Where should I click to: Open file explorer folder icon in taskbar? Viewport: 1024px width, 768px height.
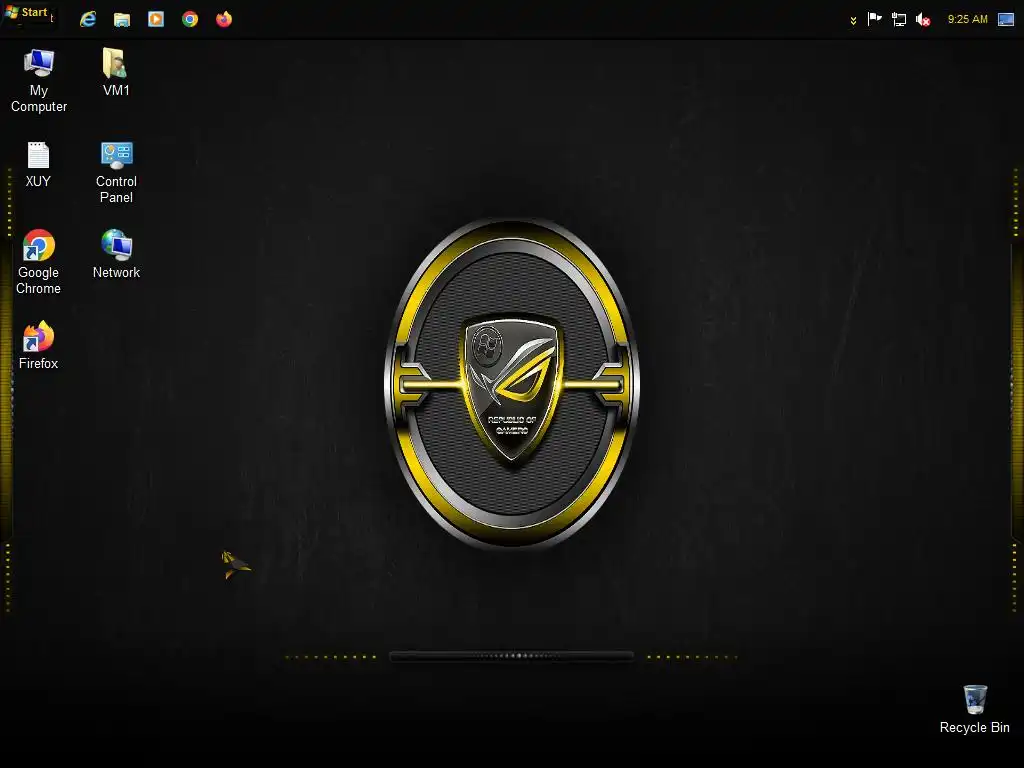(x=122, y=19)
